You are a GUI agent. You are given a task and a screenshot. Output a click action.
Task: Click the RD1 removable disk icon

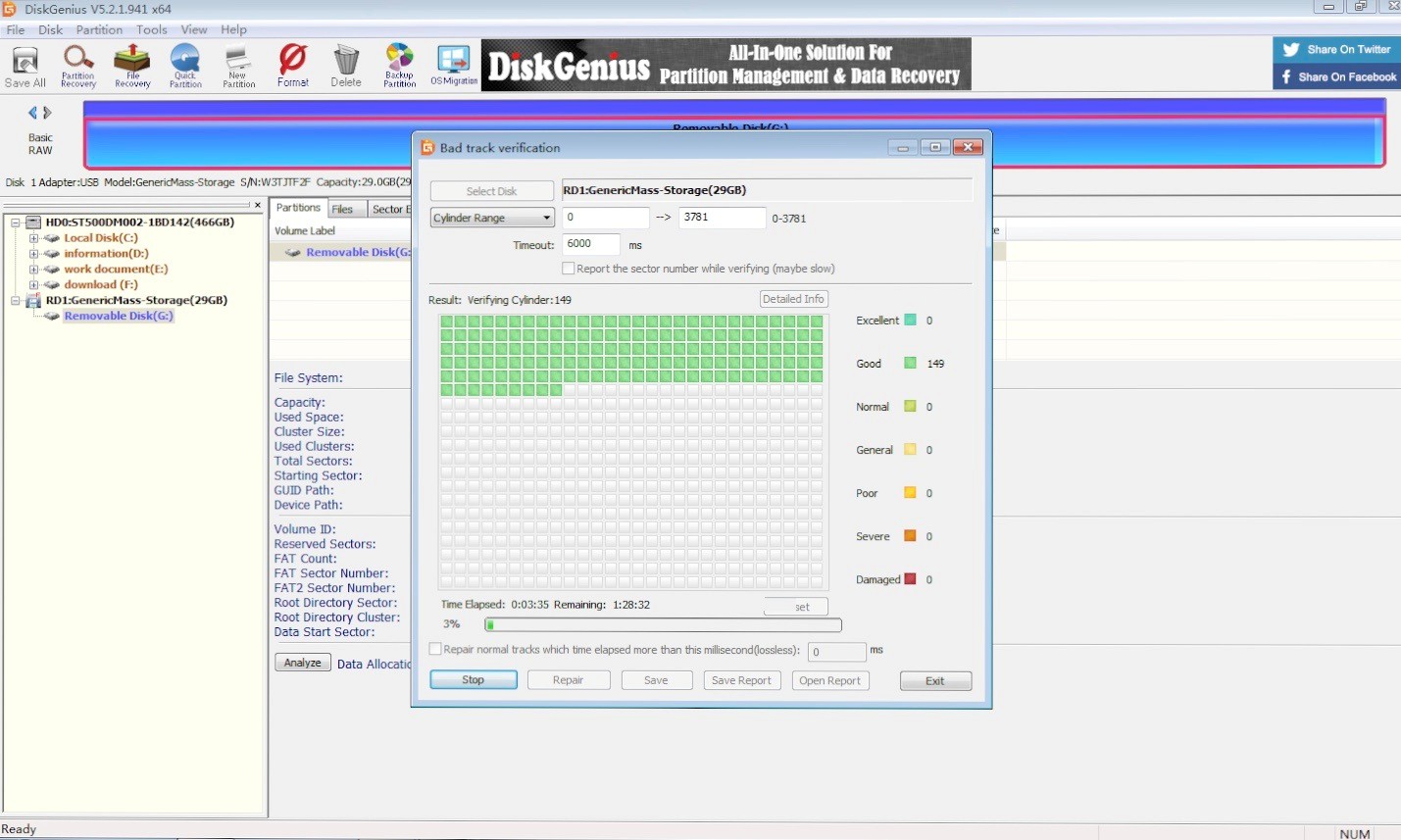[x=33, y=301]
